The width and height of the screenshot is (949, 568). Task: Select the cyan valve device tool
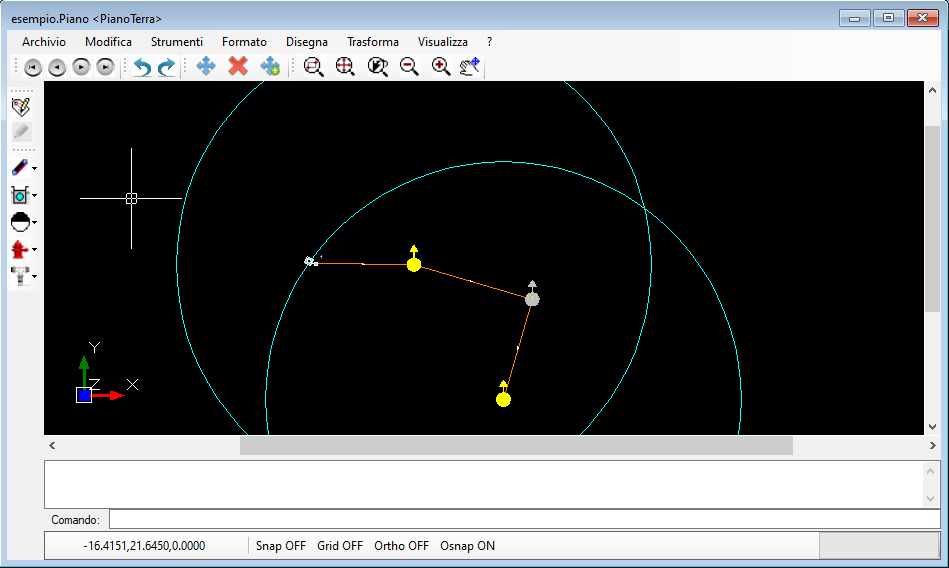[20, 195]
